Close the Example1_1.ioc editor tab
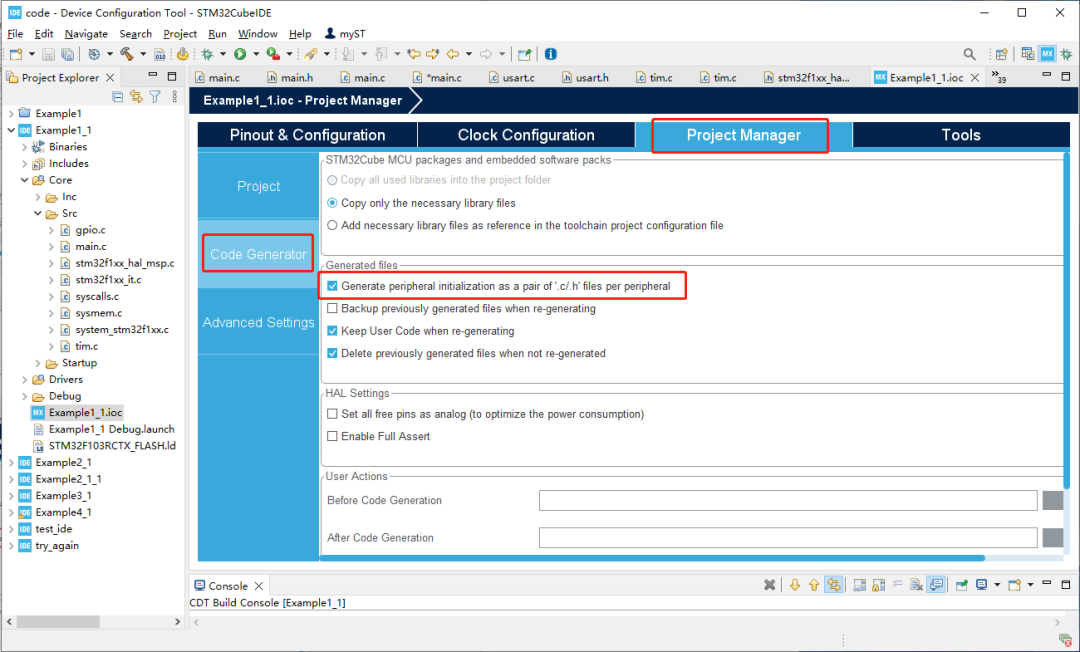The width and height of the screenshot is (1080, 652). coord(975,78)
